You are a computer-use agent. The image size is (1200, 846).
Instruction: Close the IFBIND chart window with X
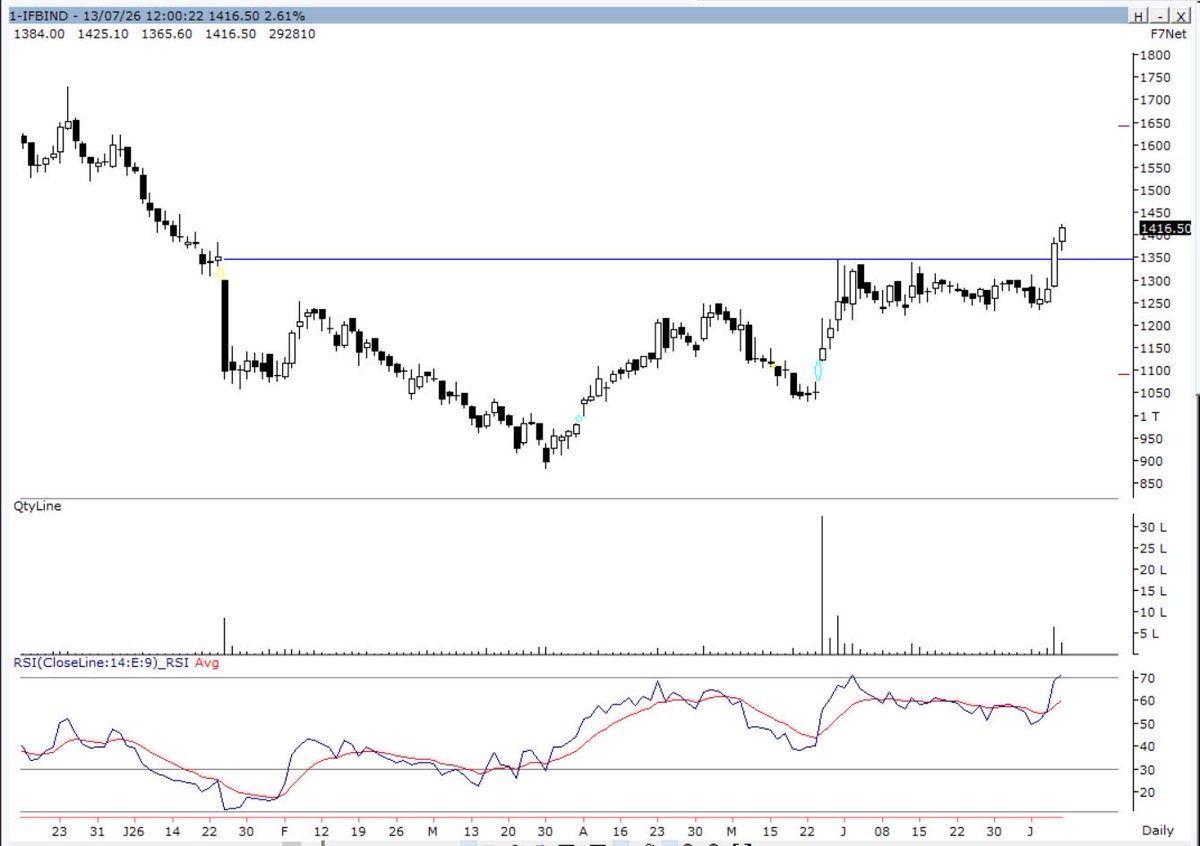pyautogui.click(x=1182, y=17)
